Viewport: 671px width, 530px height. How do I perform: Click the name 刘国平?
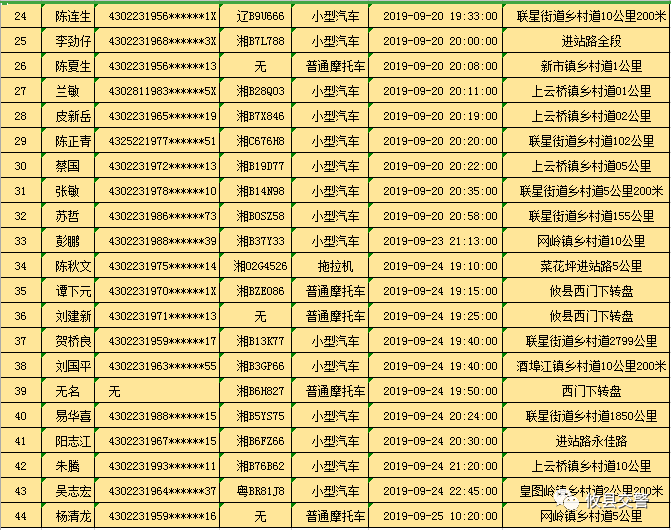pyautogui.click(x=73, y=366)
